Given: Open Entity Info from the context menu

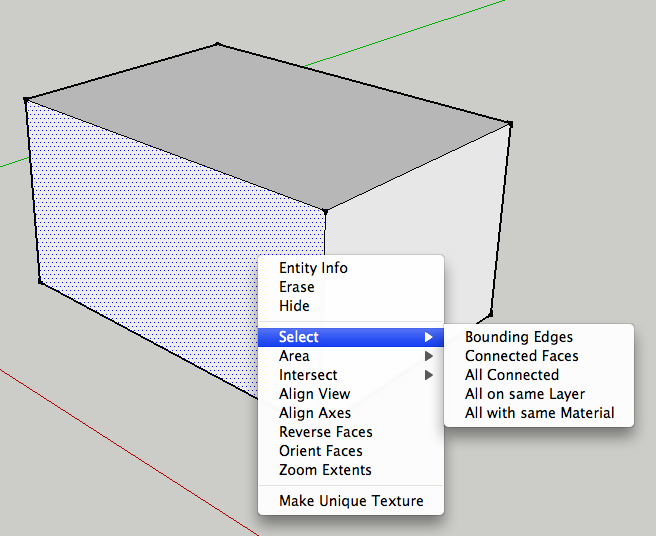Looking at the screenshot, I should tap(313, 268).
